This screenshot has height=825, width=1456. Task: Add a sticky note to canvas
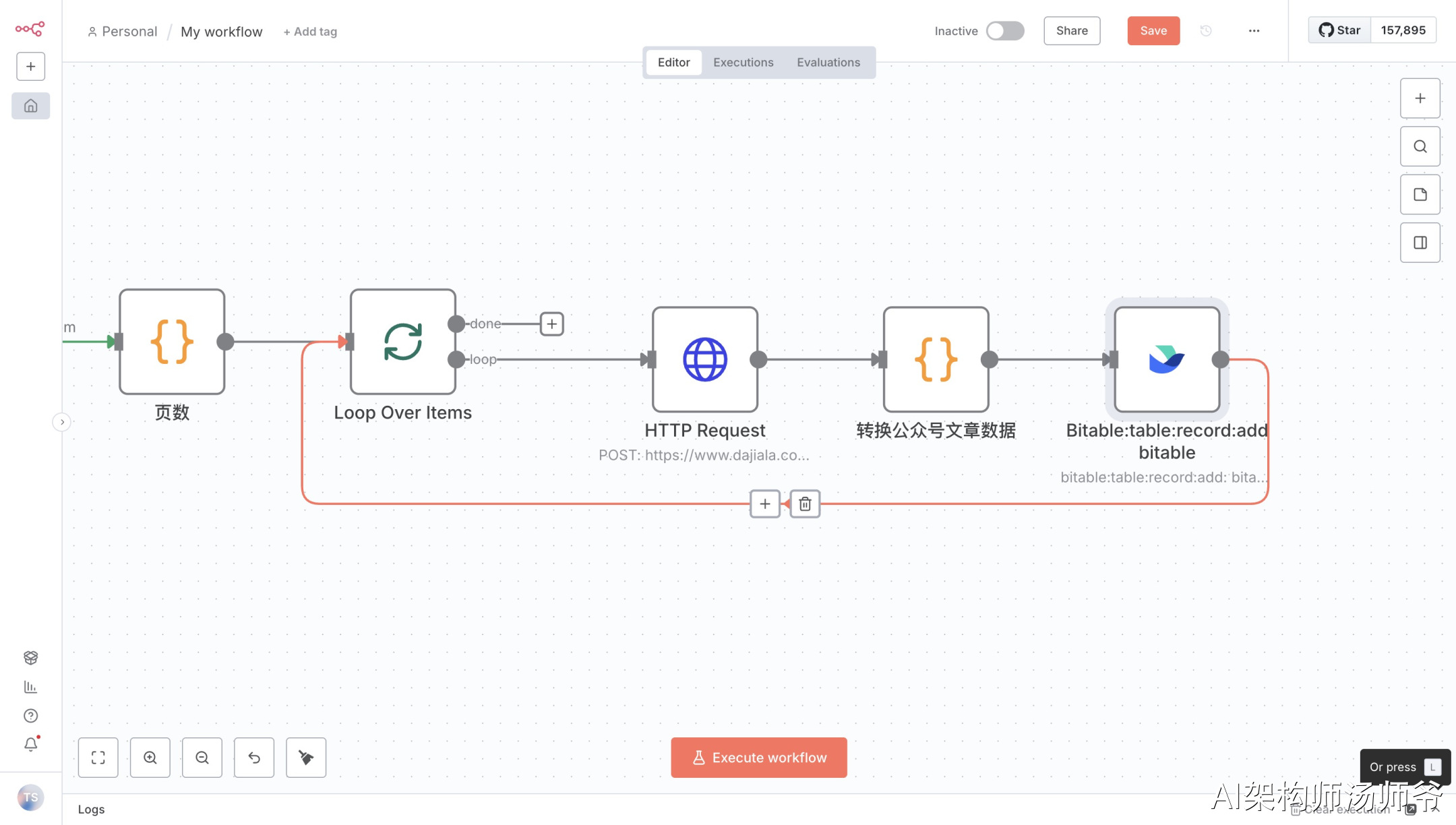click(x=1420, y=195)
